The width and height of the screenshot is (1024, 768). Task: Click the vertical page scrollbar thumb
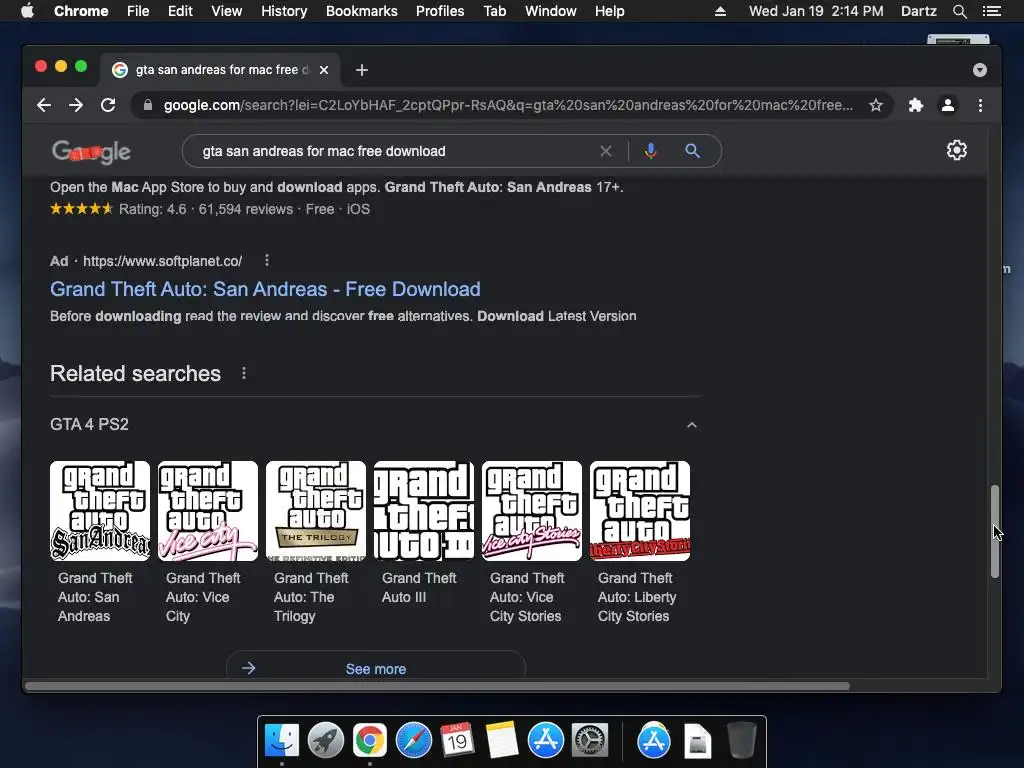point(995,531)
